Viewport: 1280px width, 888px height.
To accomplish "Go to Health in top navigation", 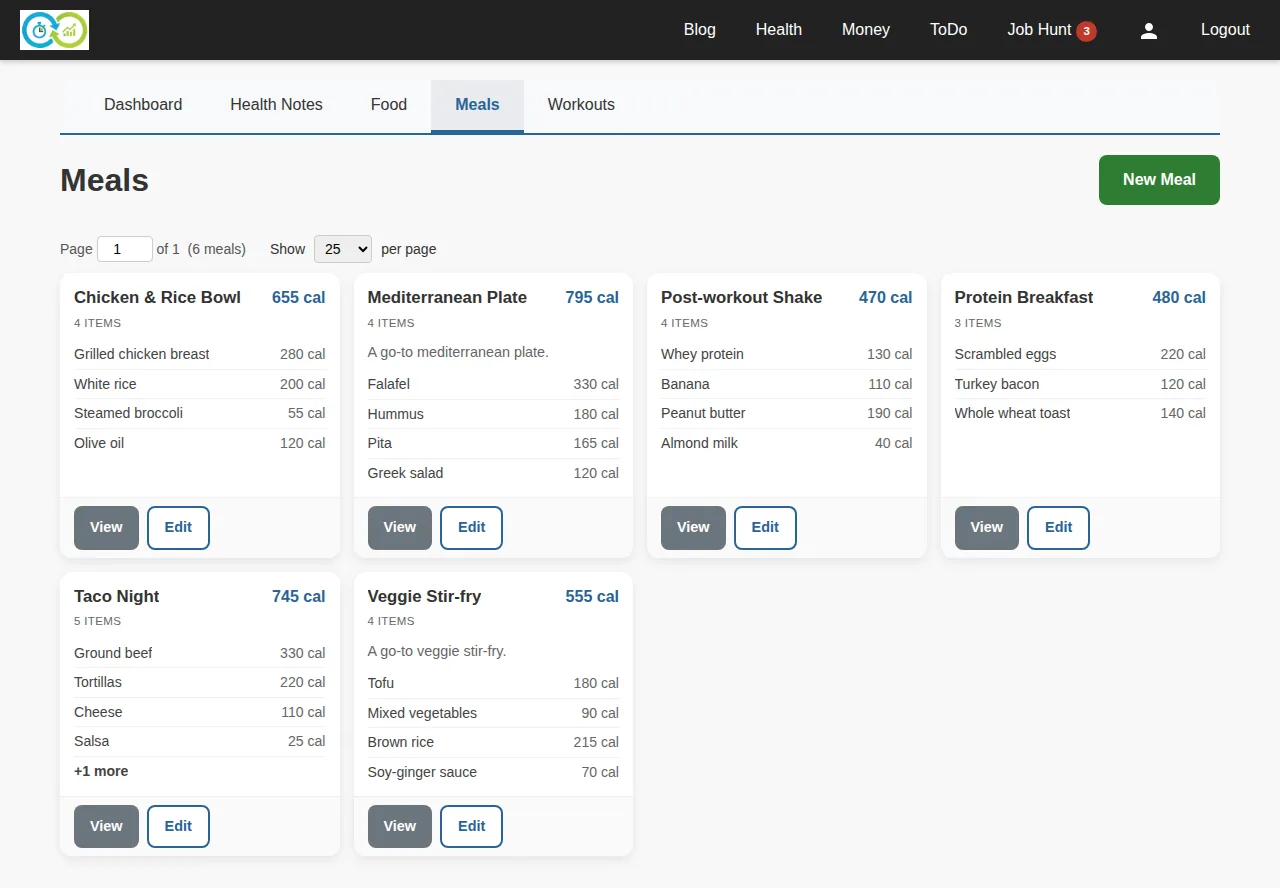I will pyautogui.click(x=779, y=30).
